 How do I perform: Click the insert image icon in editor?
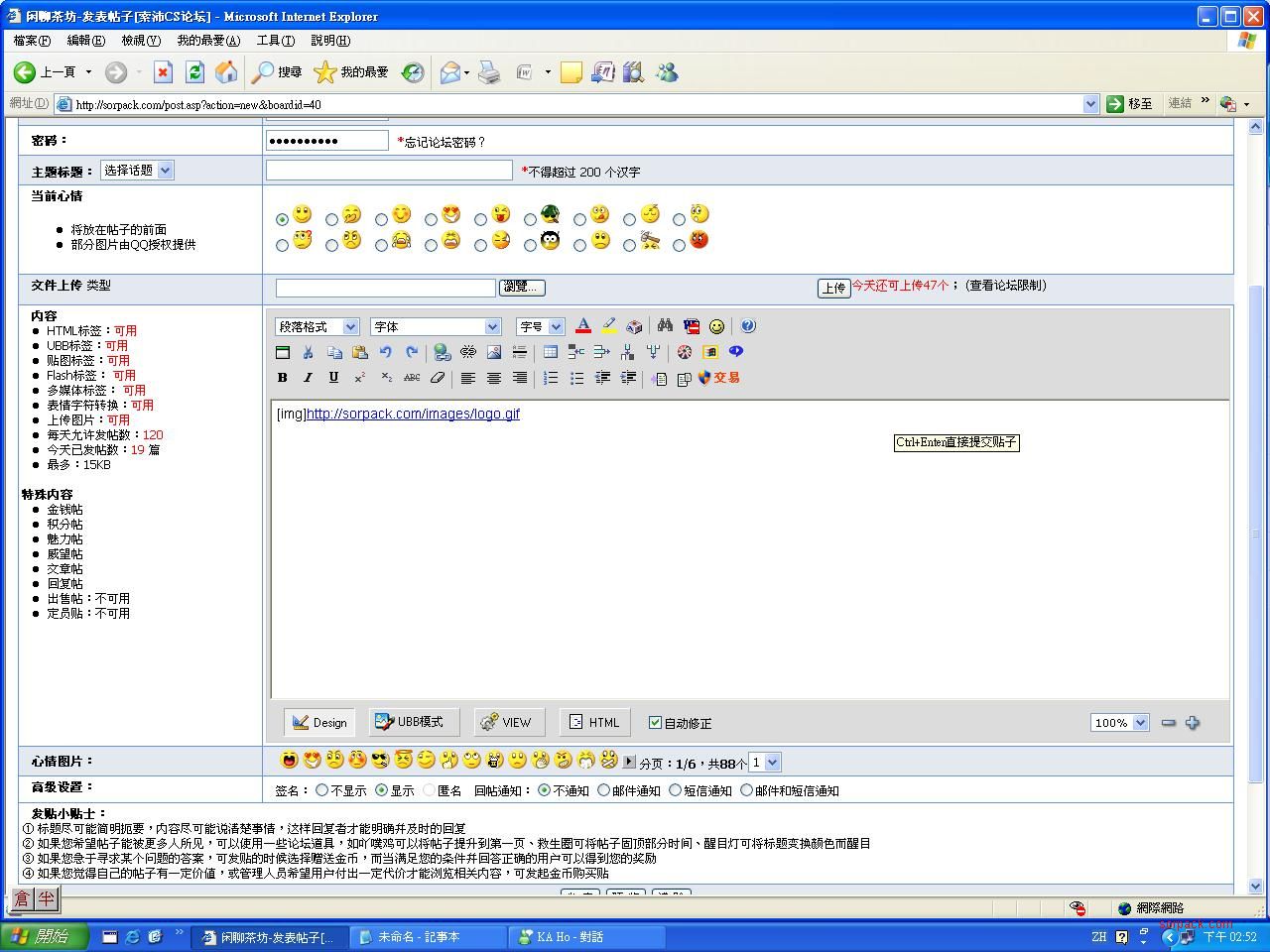[x=493, y=352]
